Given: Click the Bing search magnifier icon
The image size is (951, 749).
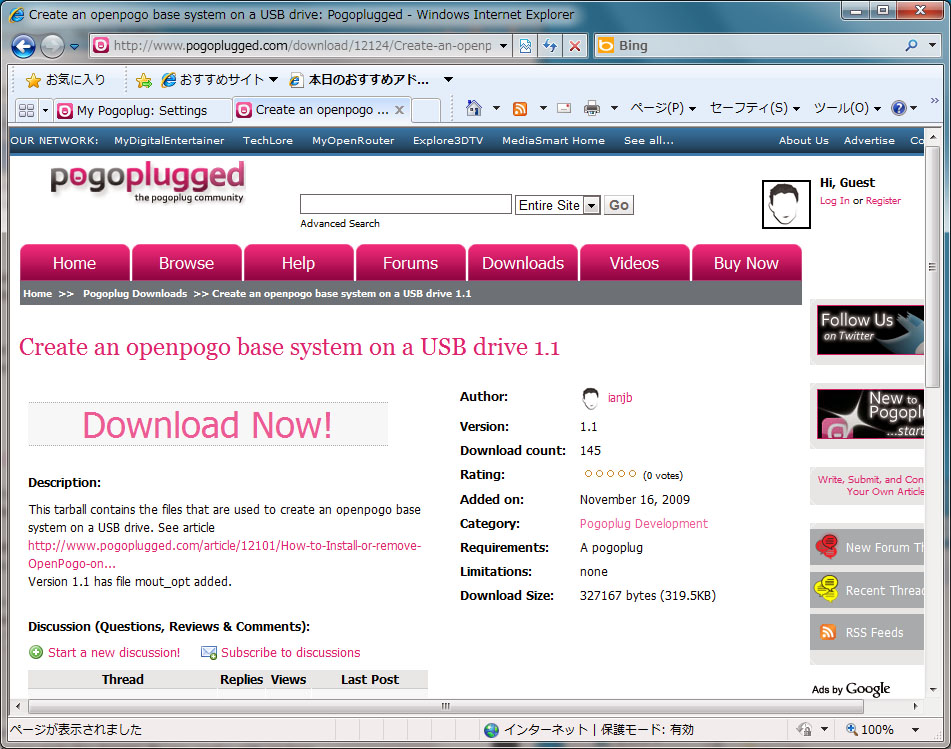Looking at the screenshot, I should [x=911, y=45].
